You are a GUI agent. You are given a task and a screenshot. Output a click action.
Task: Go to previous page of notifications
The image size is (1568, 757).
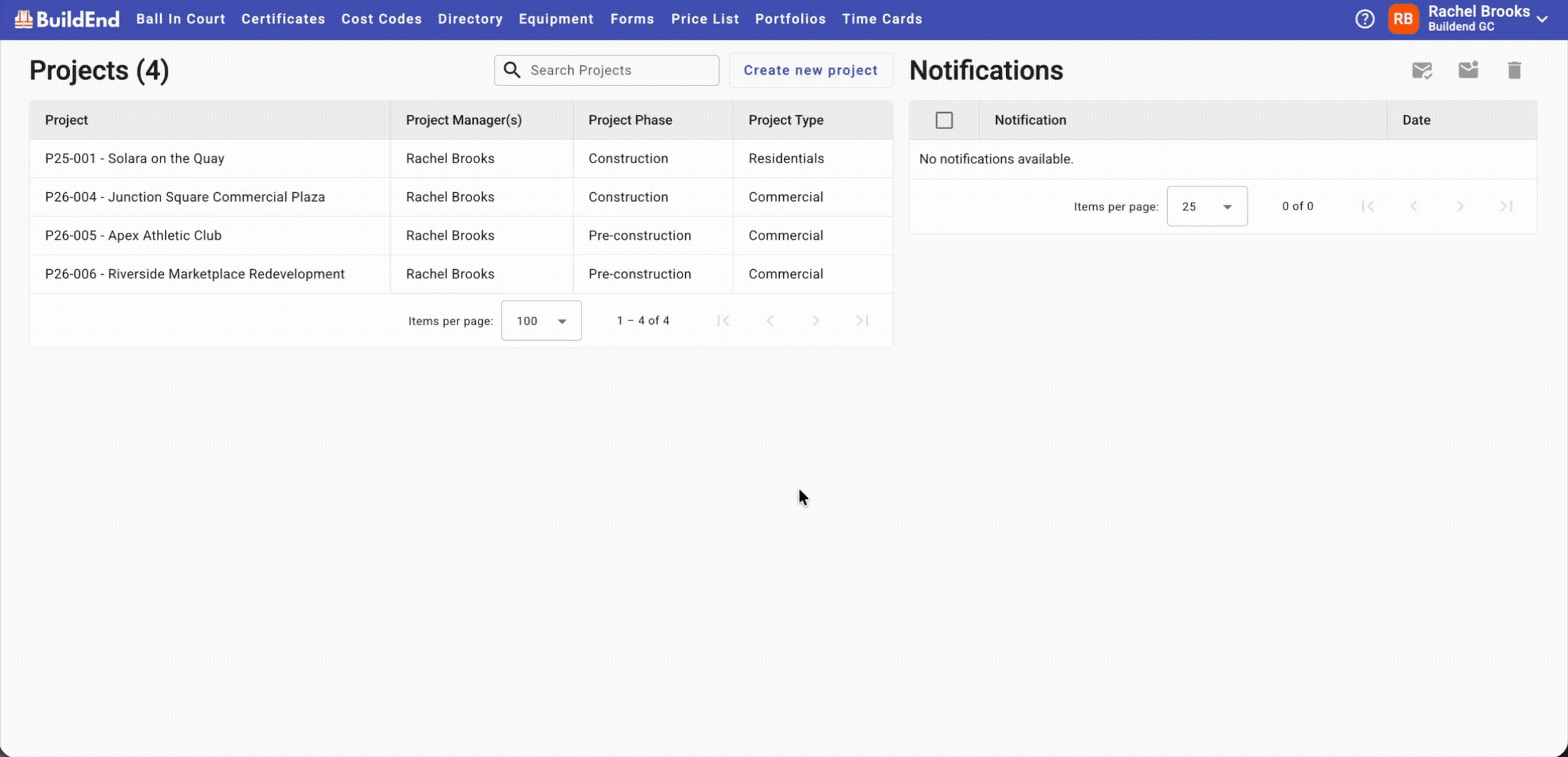(x=1414, y=206)
